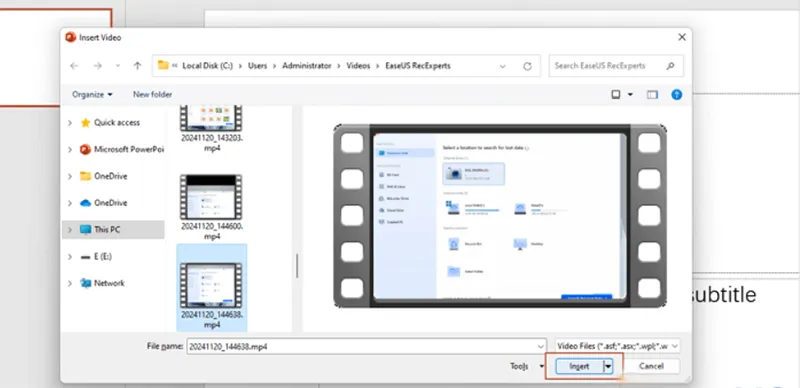Open the Tools menu

click(x=527, y=366)
